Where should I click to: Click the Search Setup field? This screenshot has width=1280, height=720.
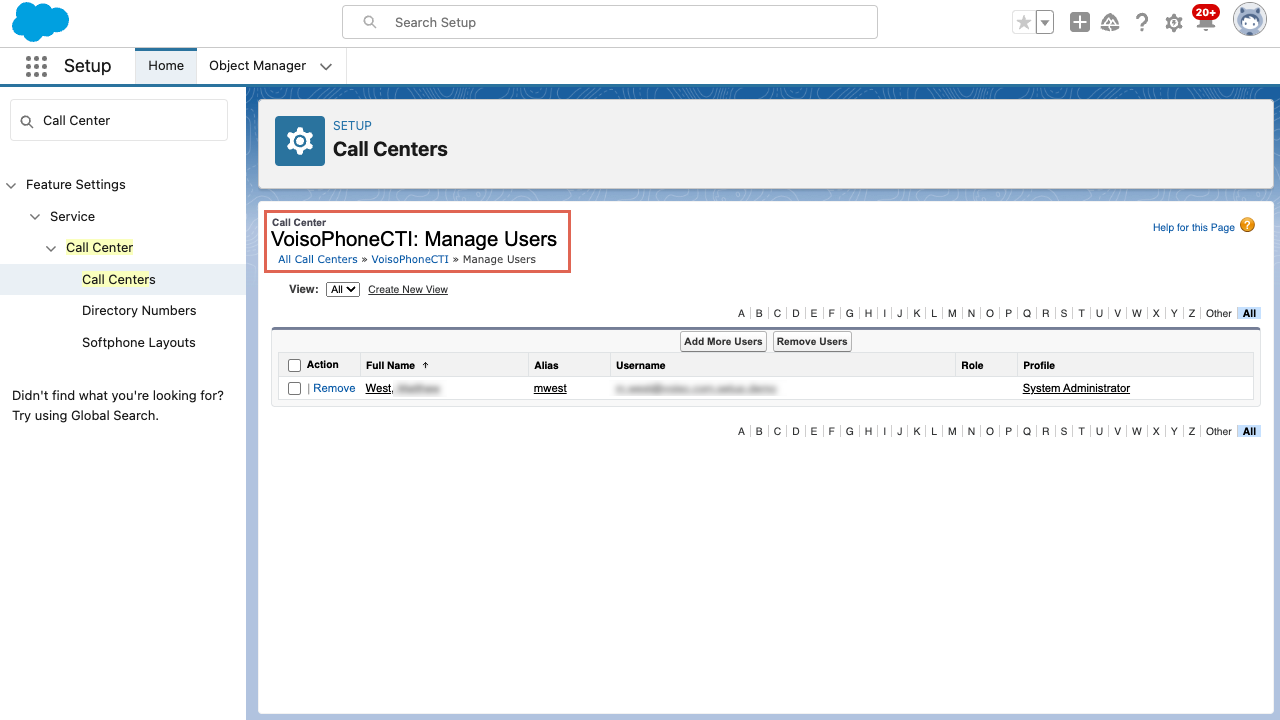[610, 22]
